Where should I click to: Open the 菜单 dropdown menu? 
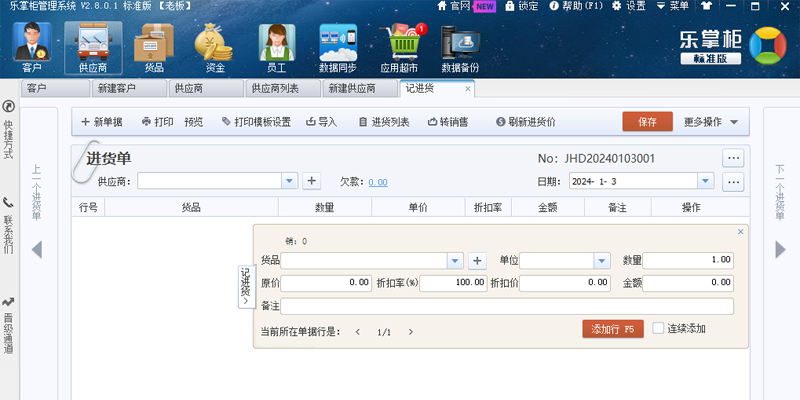672,6
